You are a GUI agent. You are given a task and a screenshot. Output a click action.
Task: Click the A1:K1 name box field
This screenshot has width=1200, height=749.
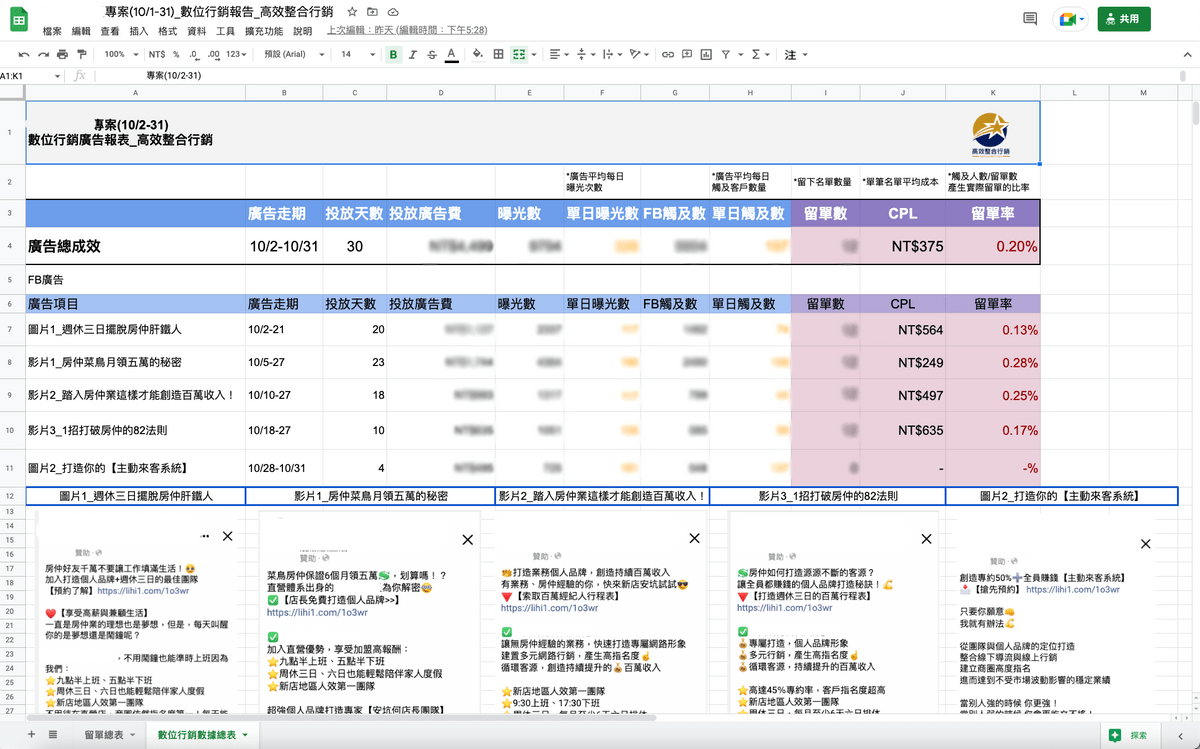pos(30,75)
